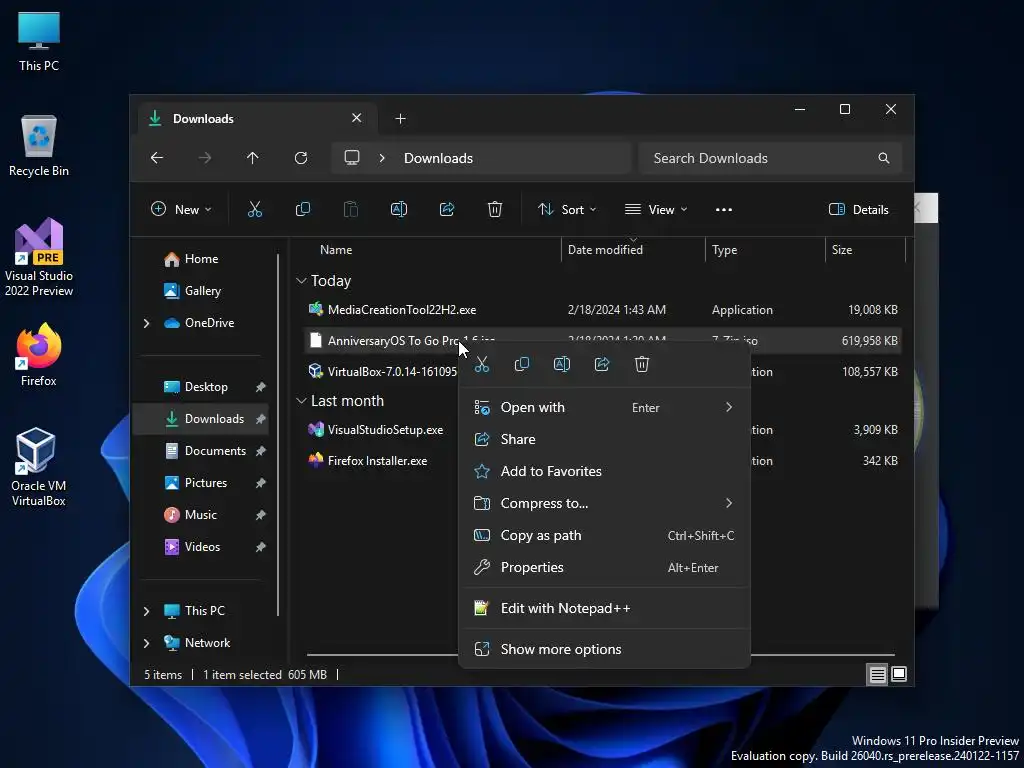Select the This PC desktop icon

point(39,41)
